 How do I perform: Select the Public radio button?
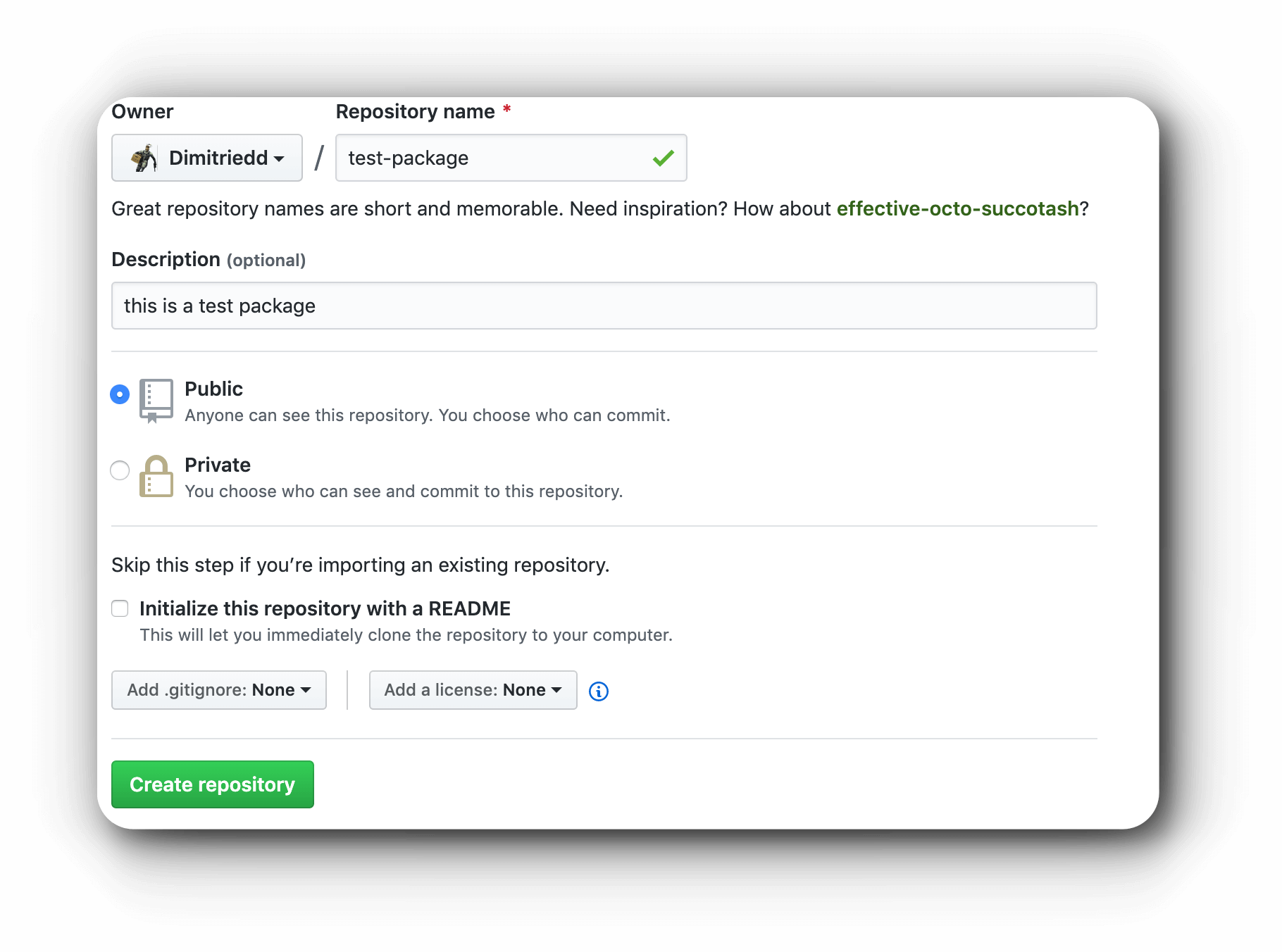(x=120, y=394)
